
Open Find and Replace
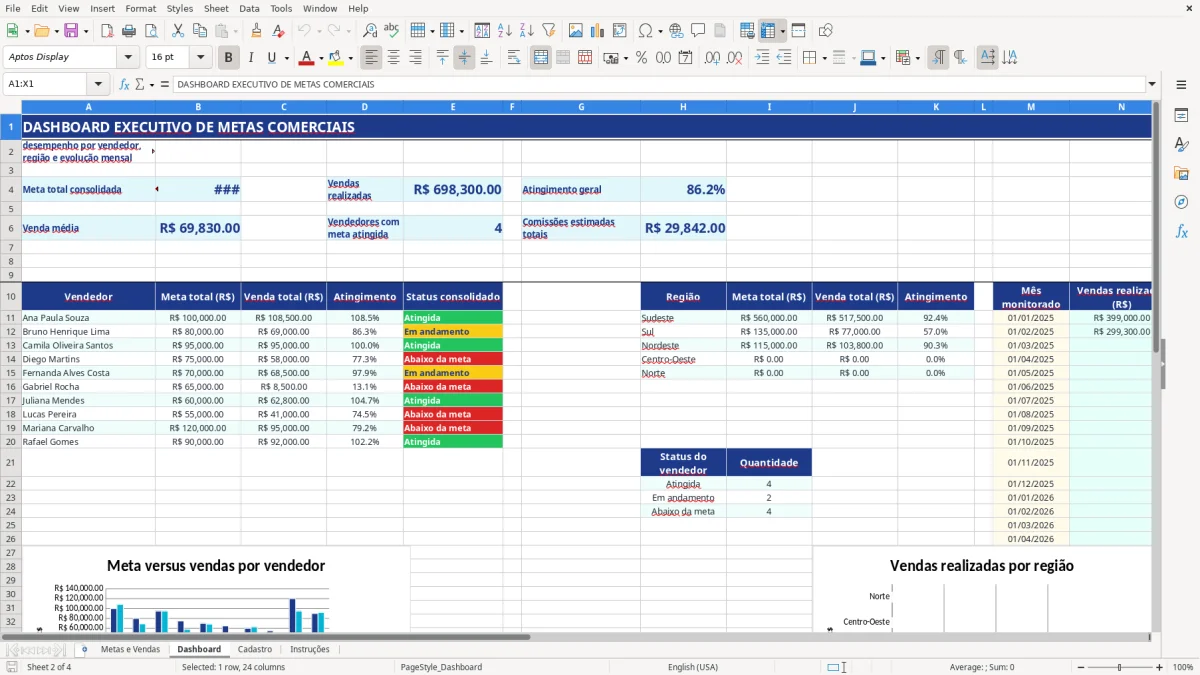pos(369,31)
